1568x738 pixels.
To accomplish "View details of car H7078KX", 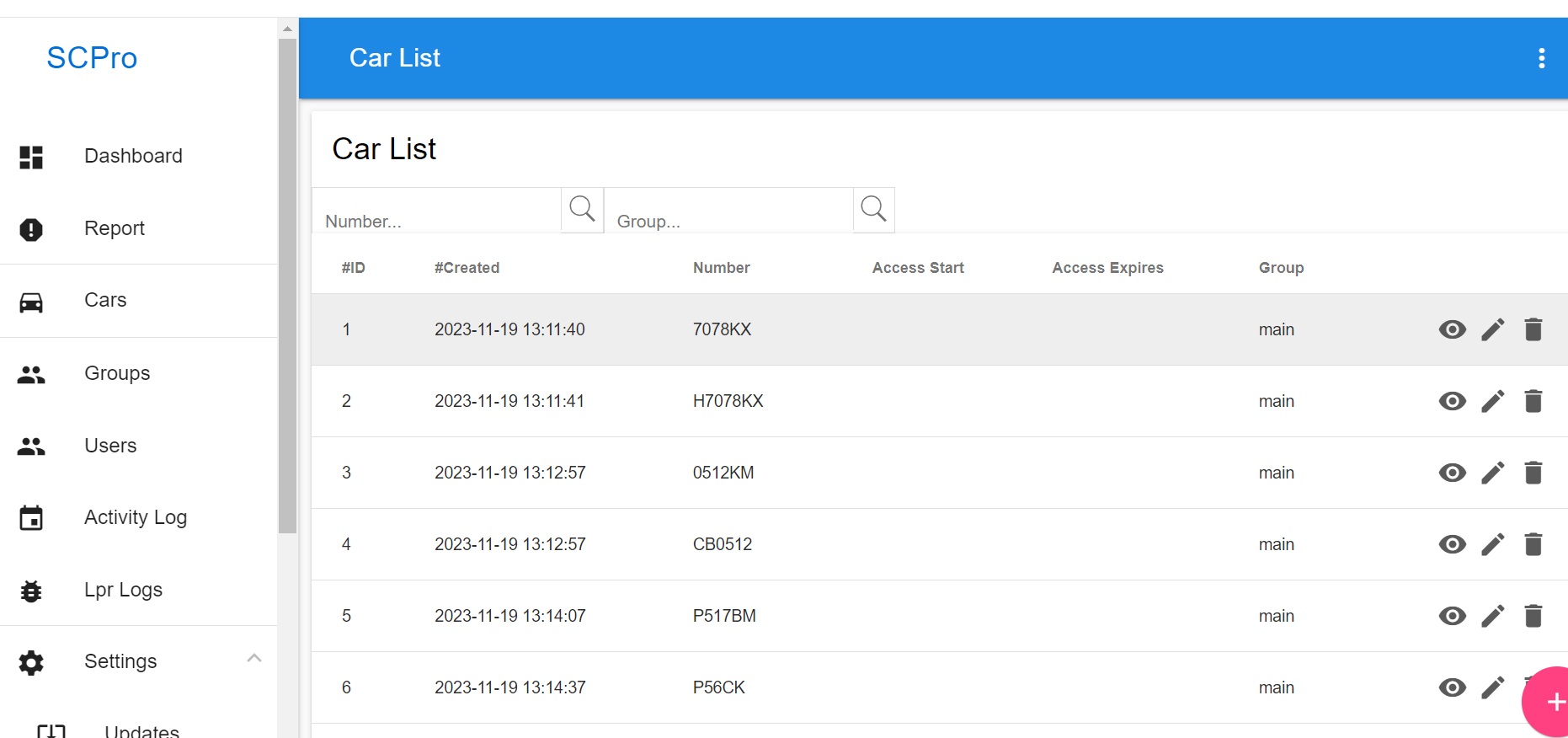I will pyautogui.click(x=1452, y=401).
